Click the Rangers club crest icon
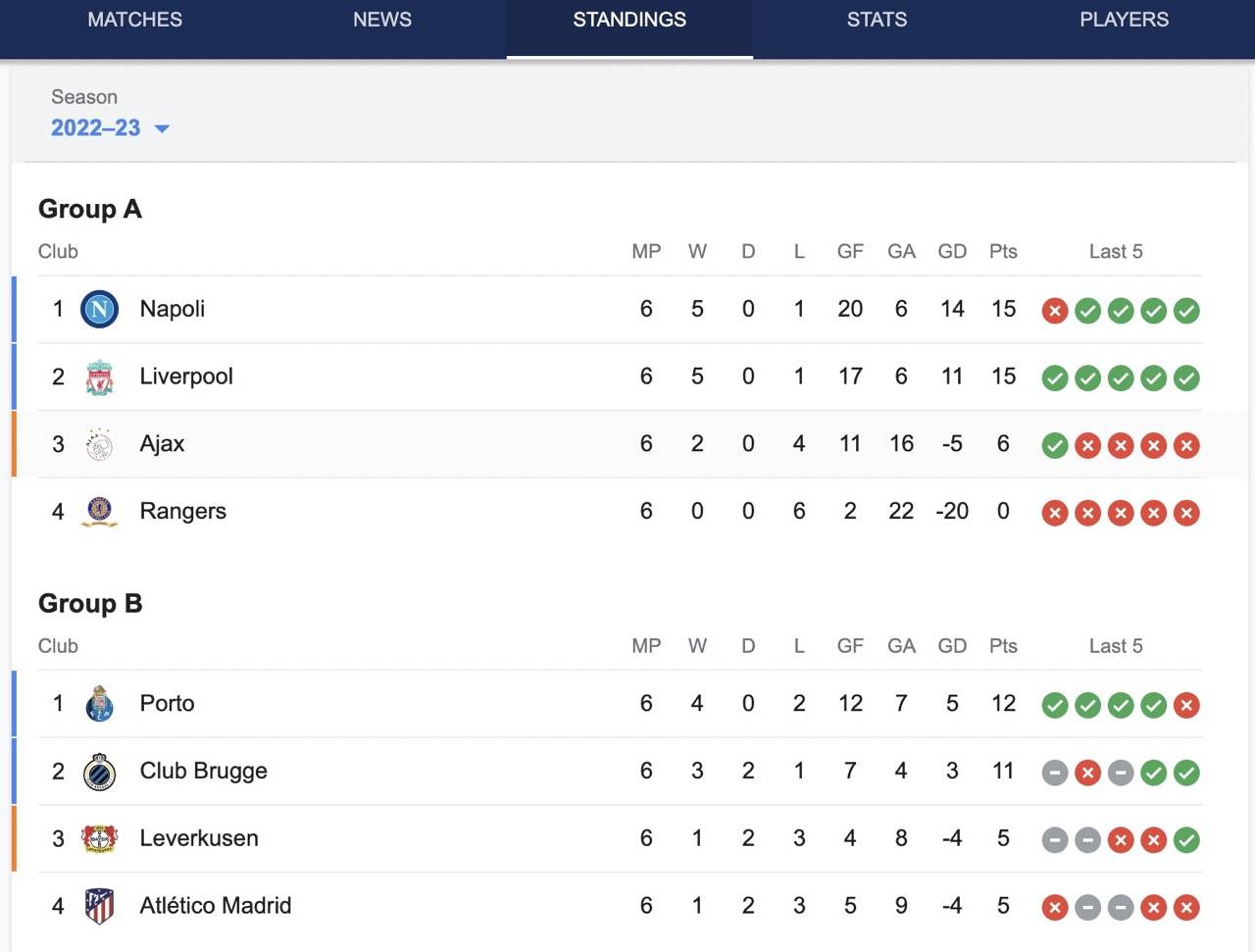 [99, 512]
